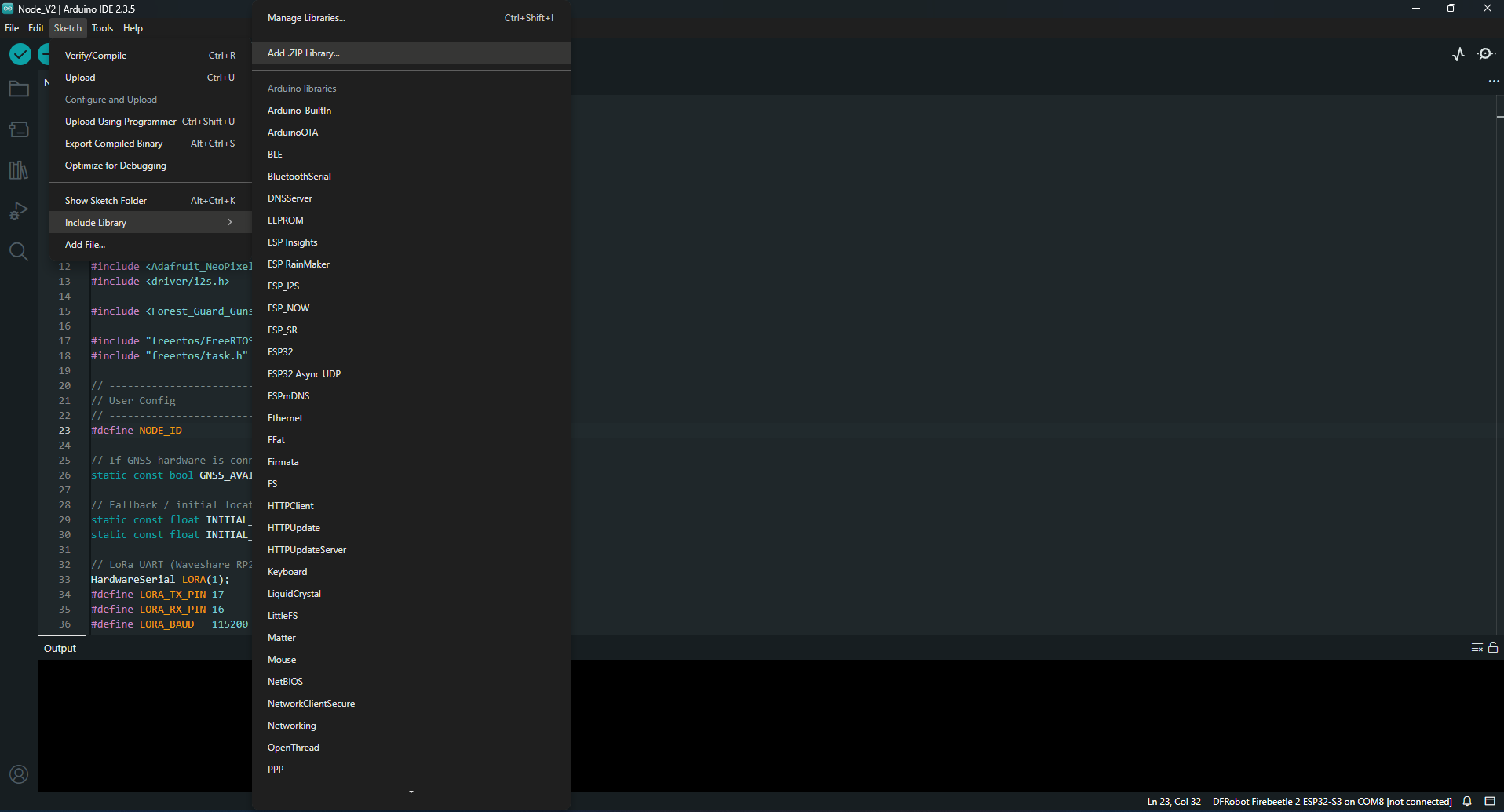Screen dimensions: 1504x812
Task: Include the Ethernet library
Action: click(411, 418)
